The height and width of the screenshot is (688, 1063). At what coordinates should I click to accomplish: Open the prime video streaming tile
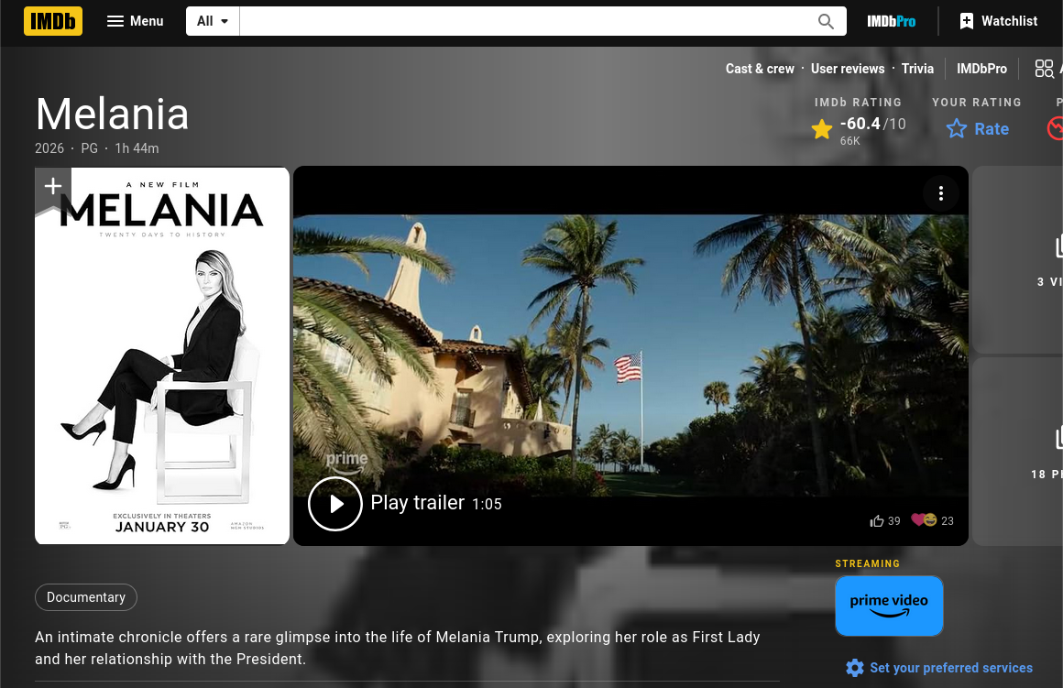pyautogui.click(x=889, y=606)
